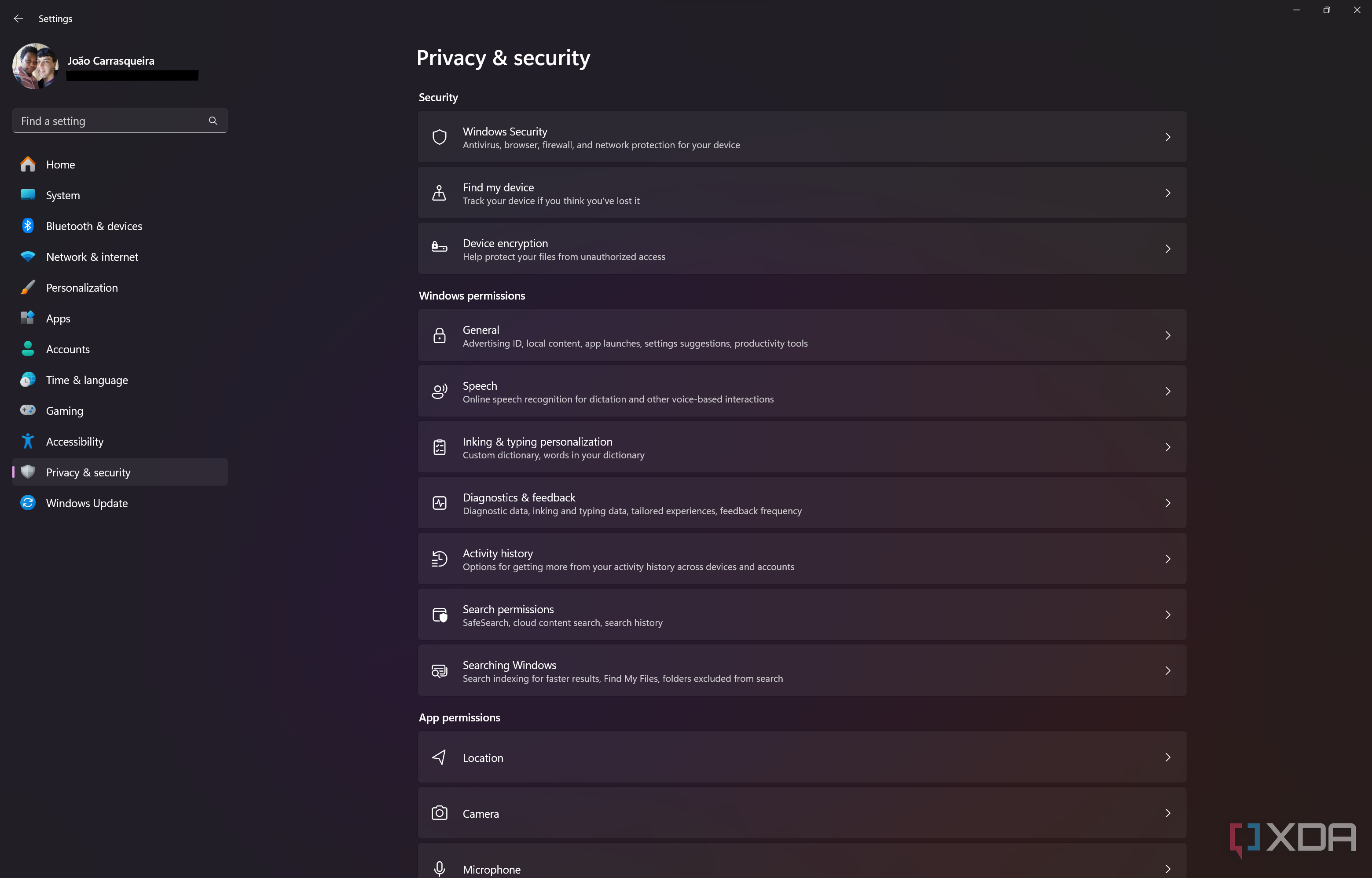Click "Online speech recognition" description text
1372x878 pixels.
tap(618, 399)
